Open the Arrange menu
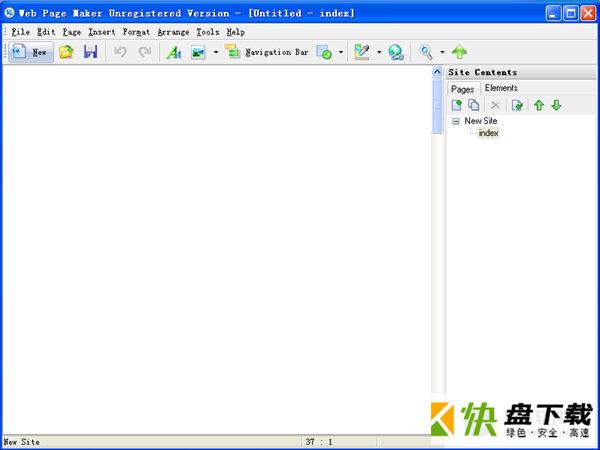 coord(173,32)
